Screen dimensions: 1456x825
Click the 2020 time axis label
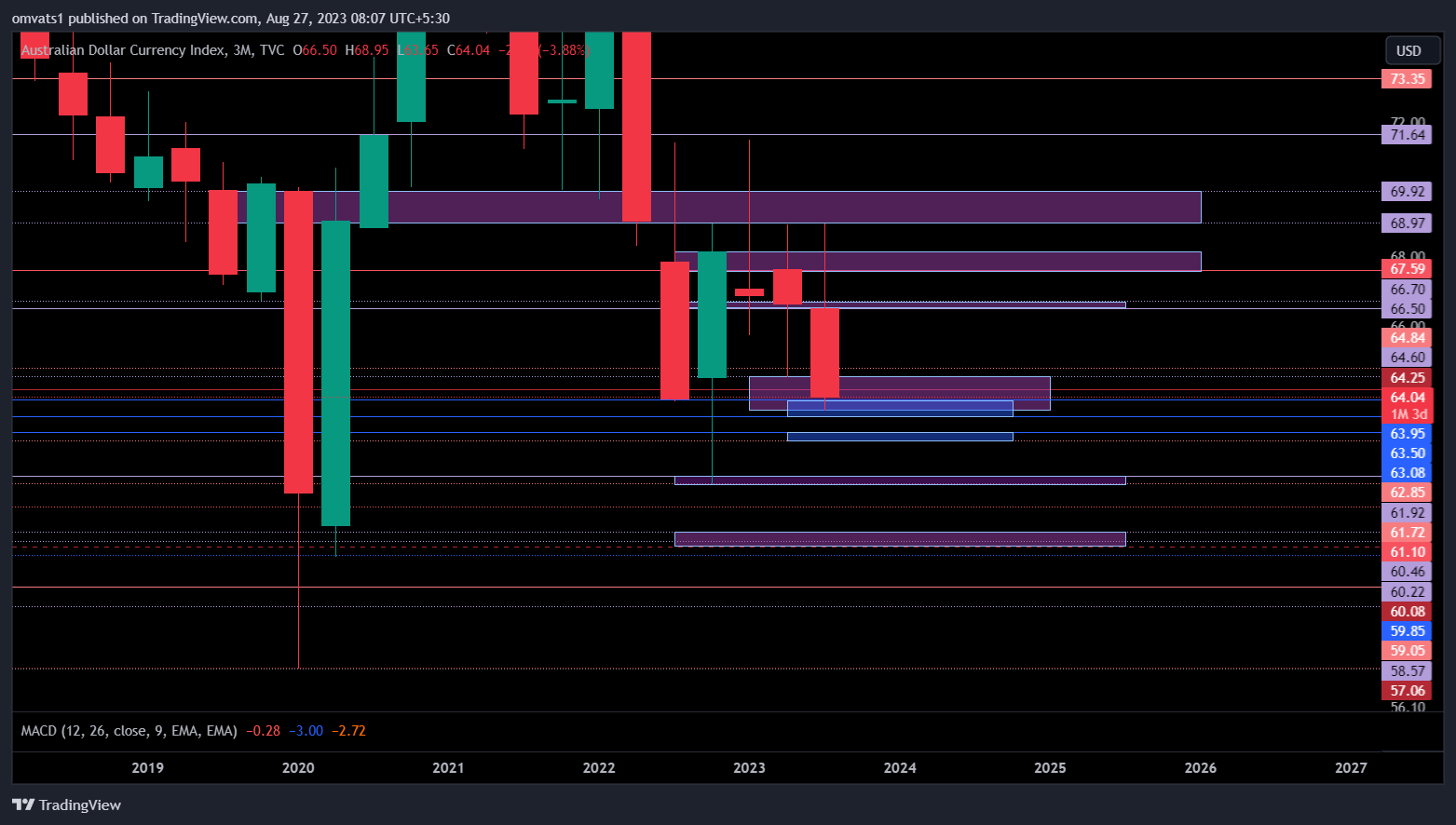click(x=298, y=768)
